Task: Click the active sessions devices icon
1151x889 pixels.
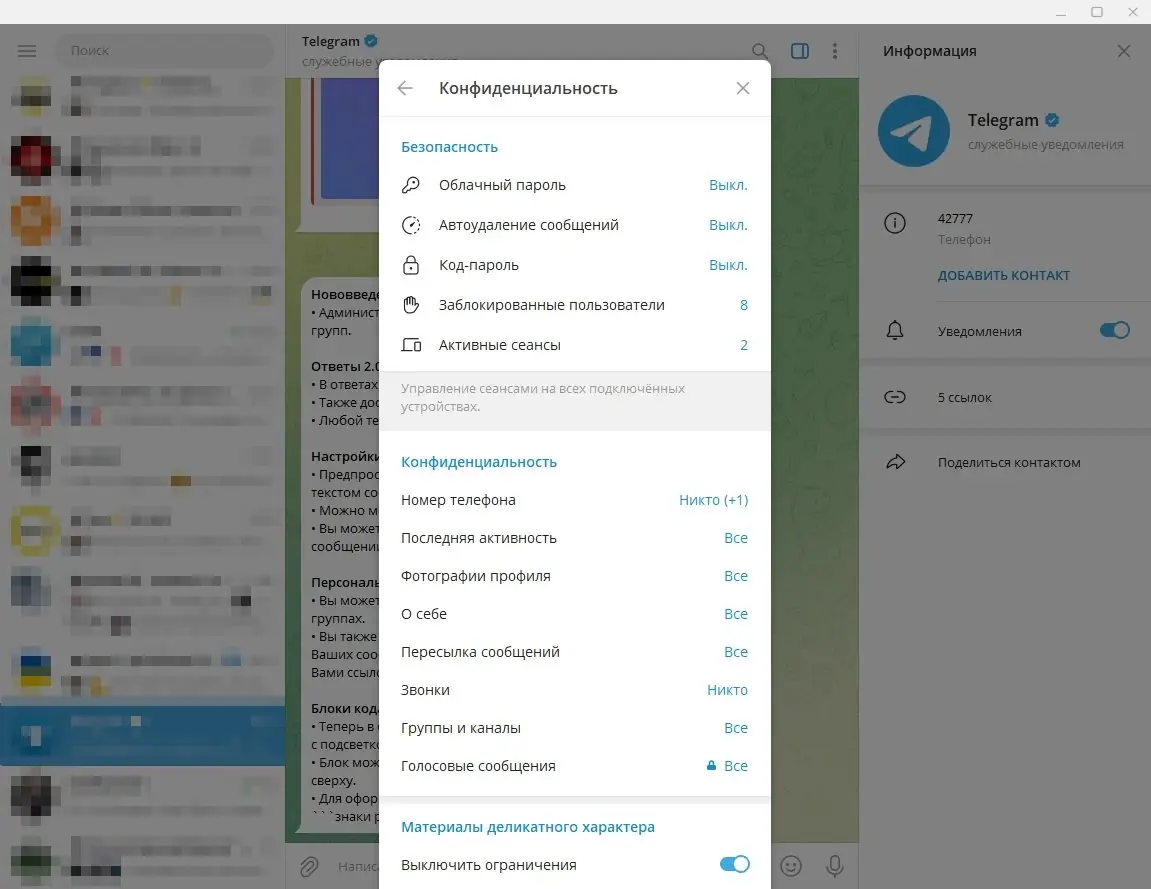Action: pos(411,344)
